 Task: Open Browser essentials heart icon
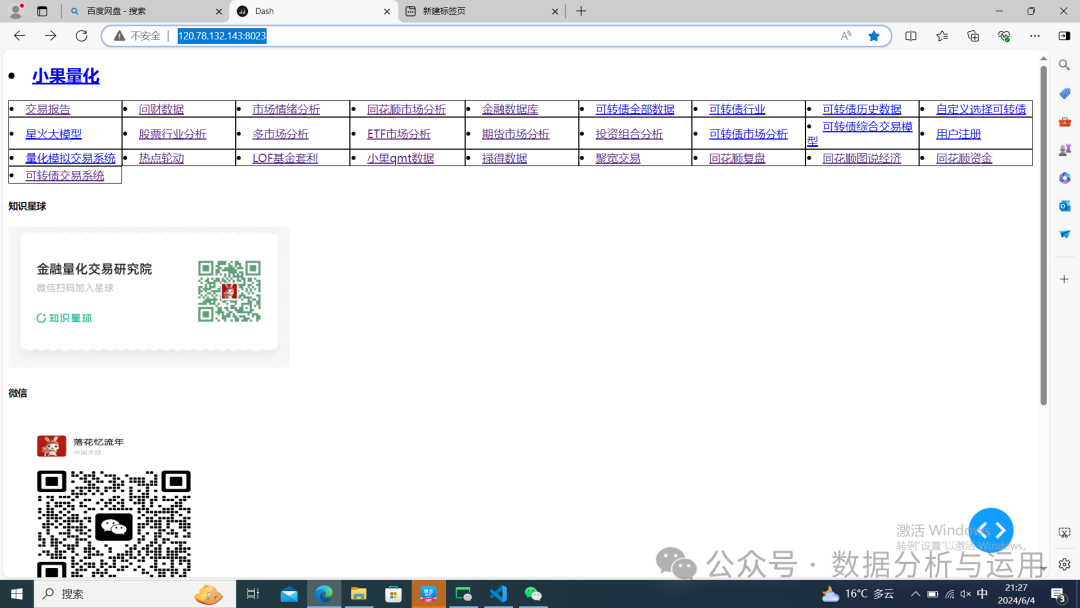[1004, 36]
